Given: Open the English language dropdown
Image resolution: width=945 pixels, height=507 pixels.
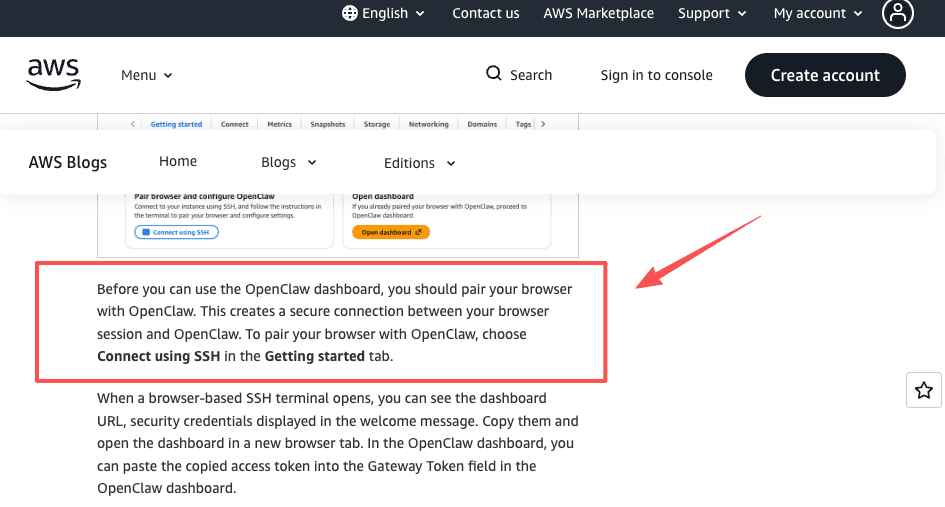Looking at the screenshot, I should pyautogui.click(x=383, y=13).
